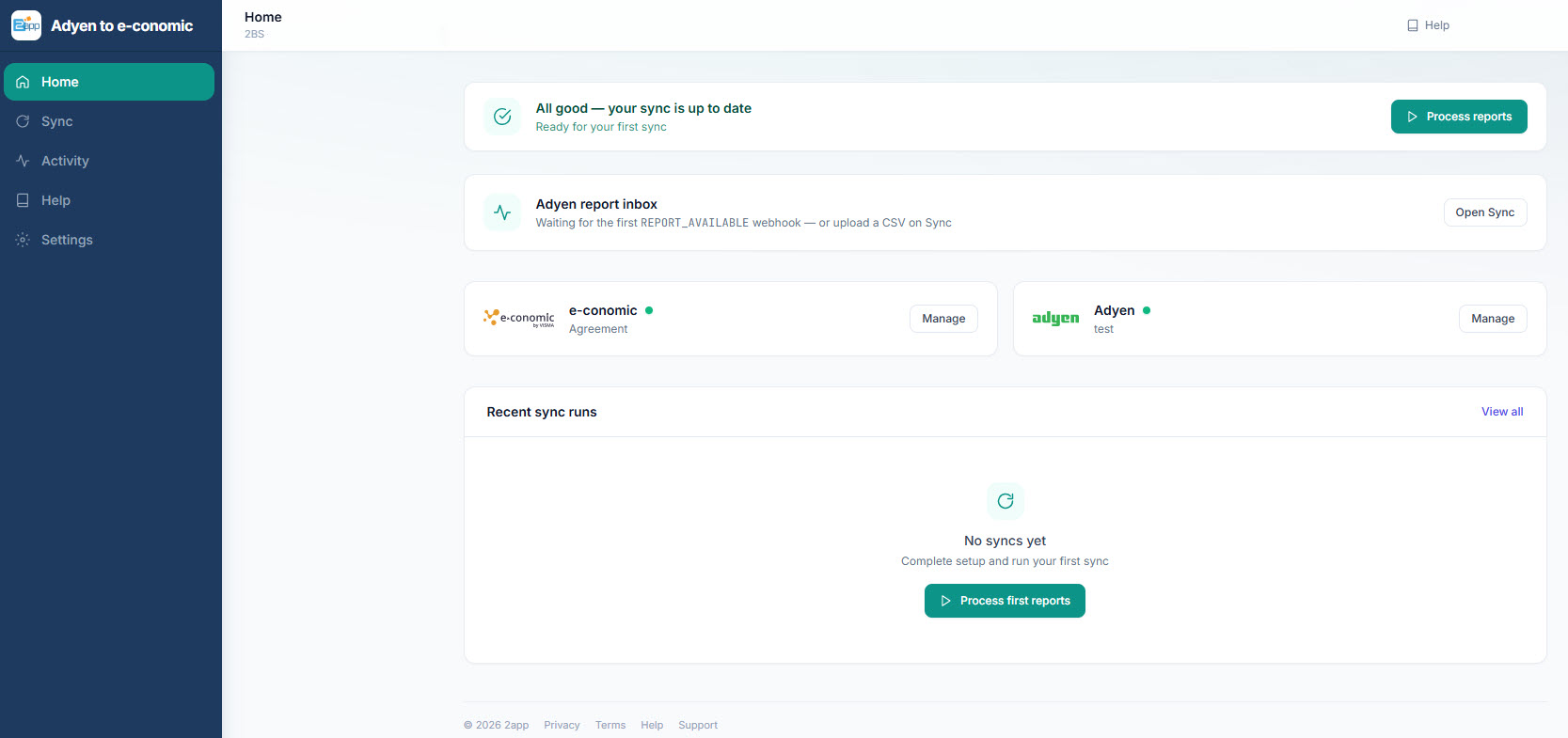Click the 'Adyen report inbox' heading
1568x738 pixels.
(596, 204)
